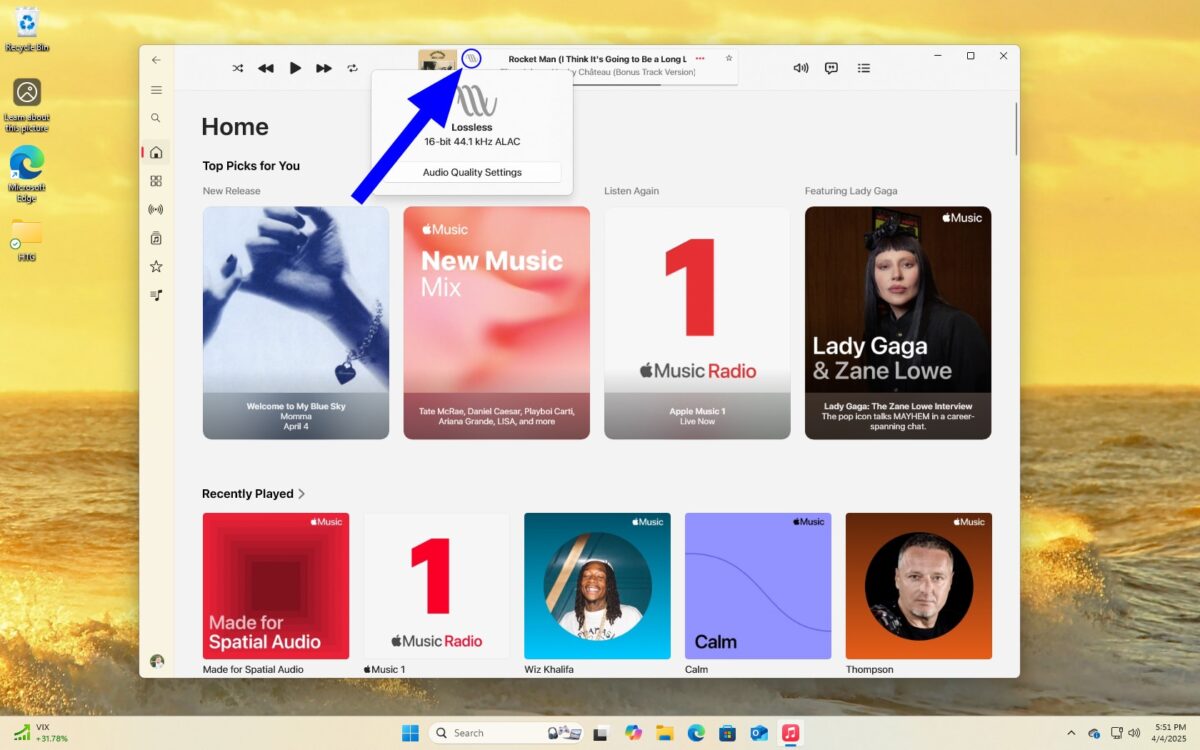This screenshot has height=750, width=1200.
Task: Open the Calm playlist tile
Action: [758, 586]
